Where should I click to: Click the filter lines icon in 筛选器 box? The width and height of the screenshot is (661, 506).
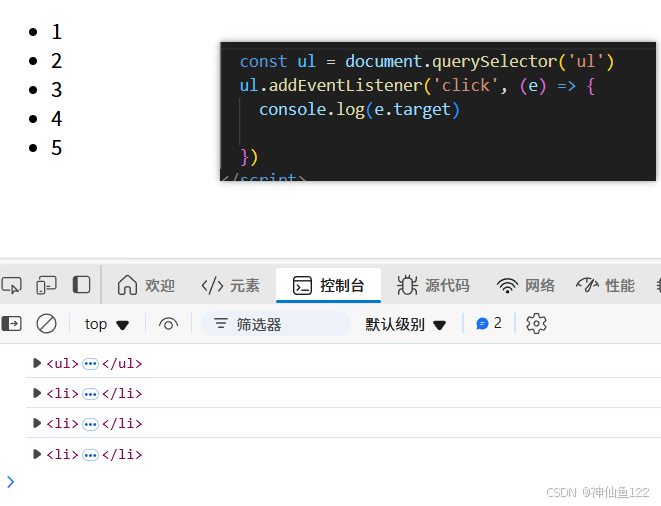coord(221,324)
